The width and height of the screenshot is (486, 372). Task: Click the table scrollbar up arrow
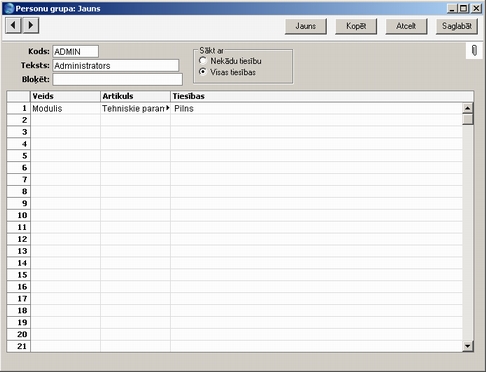pos(468,108)
